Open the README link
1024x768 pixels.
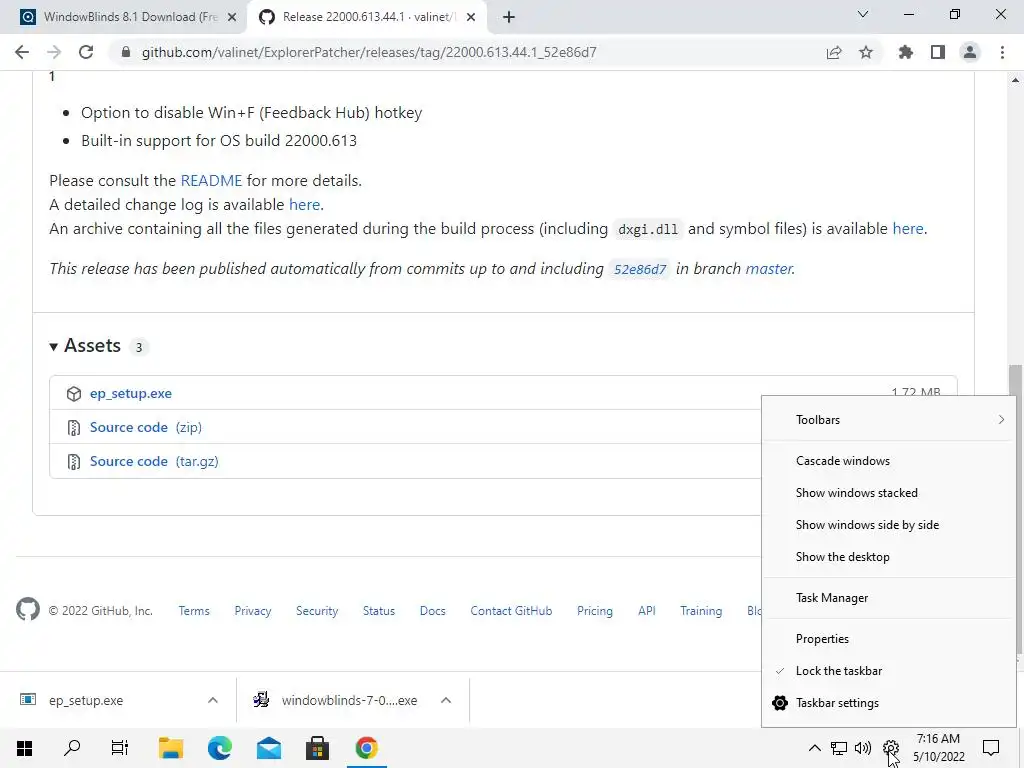pyautogui.click(x=211, y=181)
